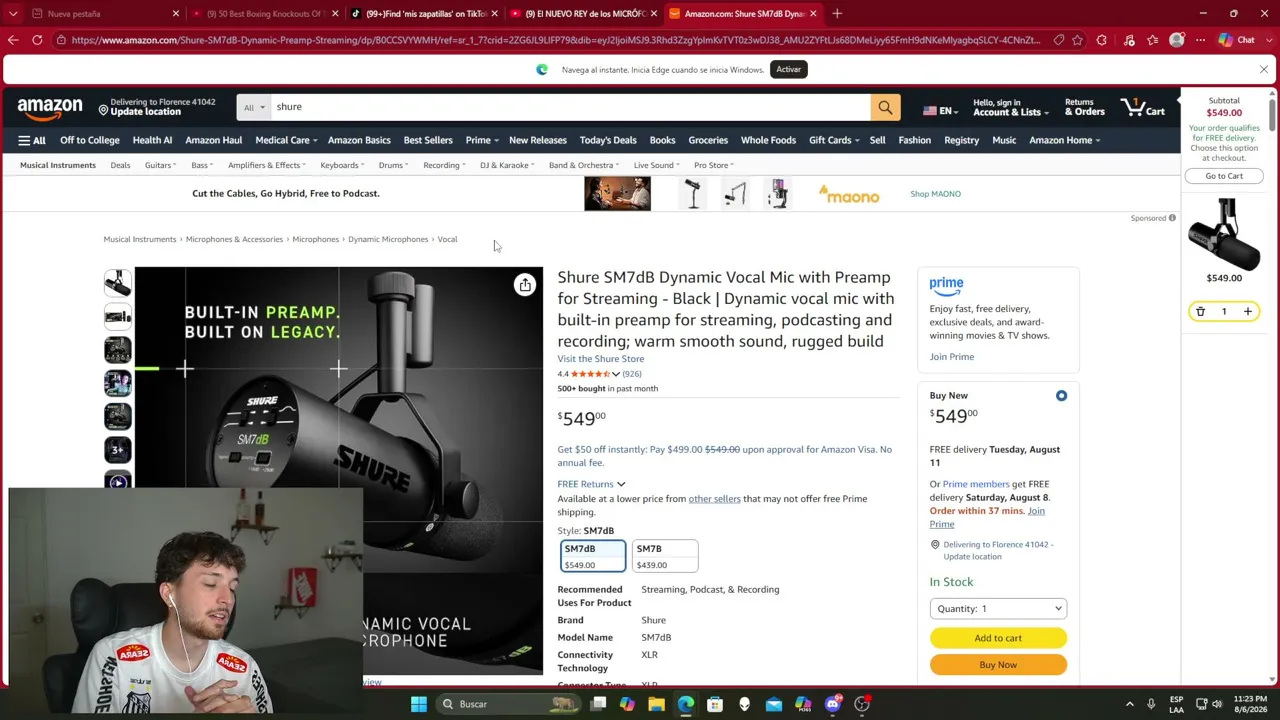Screen dimensions: 1280x720
Task: Click Returns & Orders
Action: tap(1085, 107)
